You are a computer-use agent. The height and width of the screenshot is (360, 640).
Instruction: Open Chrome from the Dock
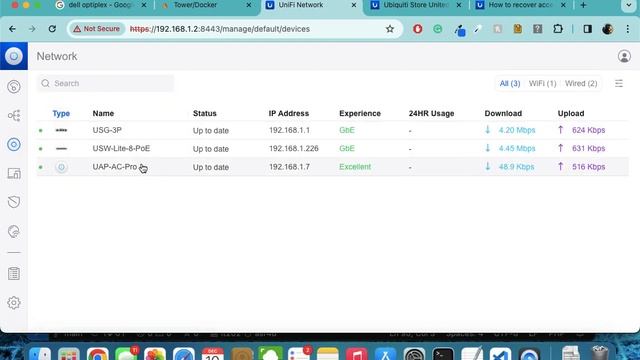pyautogui.click(x=98, y=354)
